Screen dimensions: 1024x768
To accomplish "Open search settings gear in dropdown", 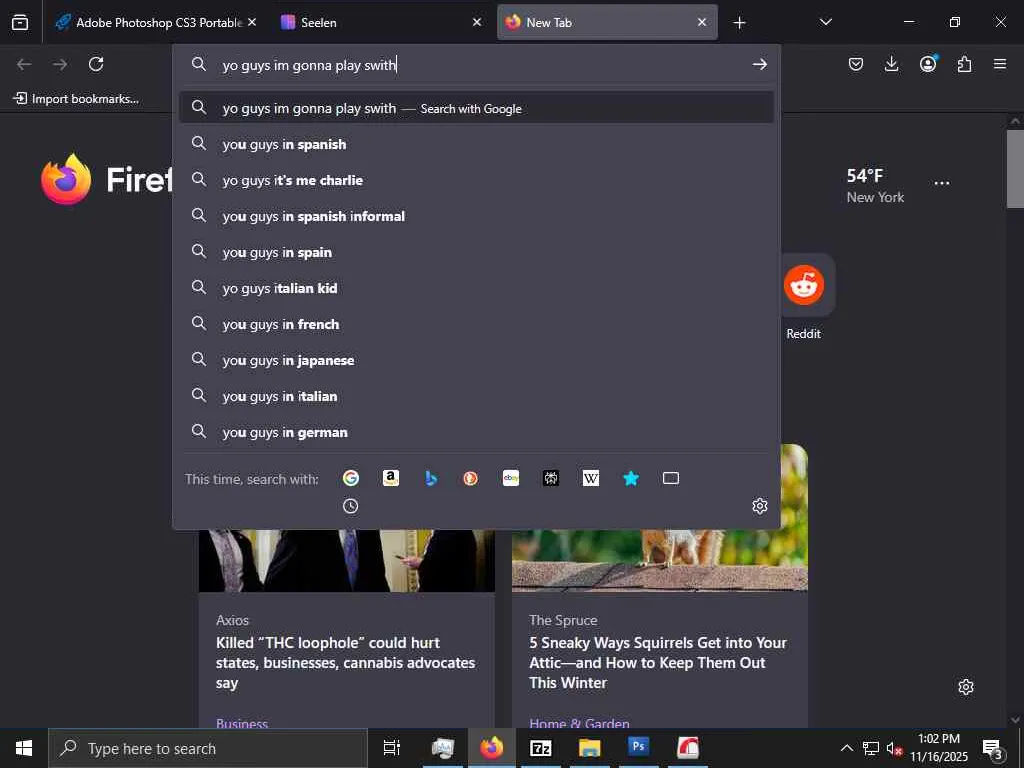I will [x=760, y=506].
